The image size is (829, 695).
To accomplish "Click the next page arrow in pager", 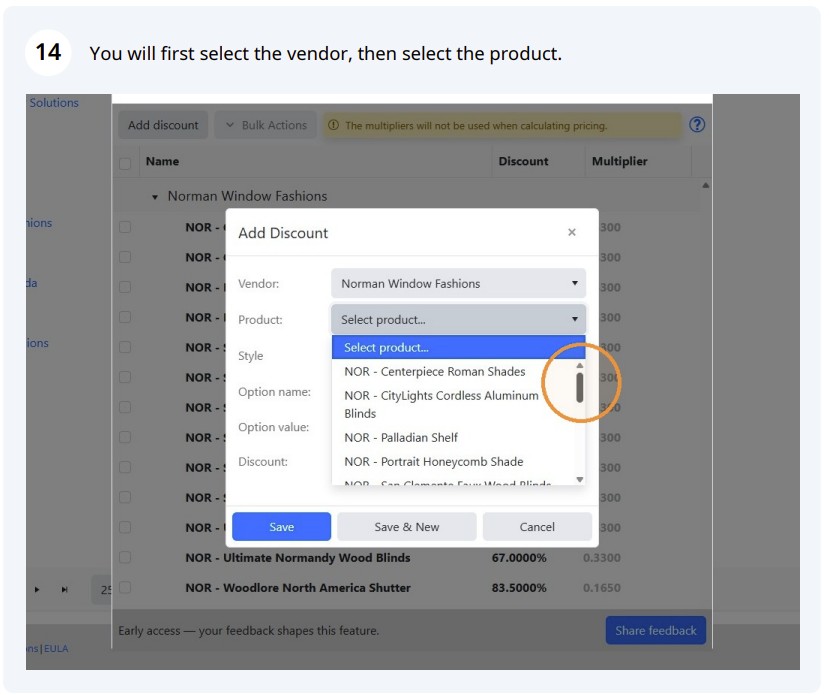I will click(x=37, y=589).
